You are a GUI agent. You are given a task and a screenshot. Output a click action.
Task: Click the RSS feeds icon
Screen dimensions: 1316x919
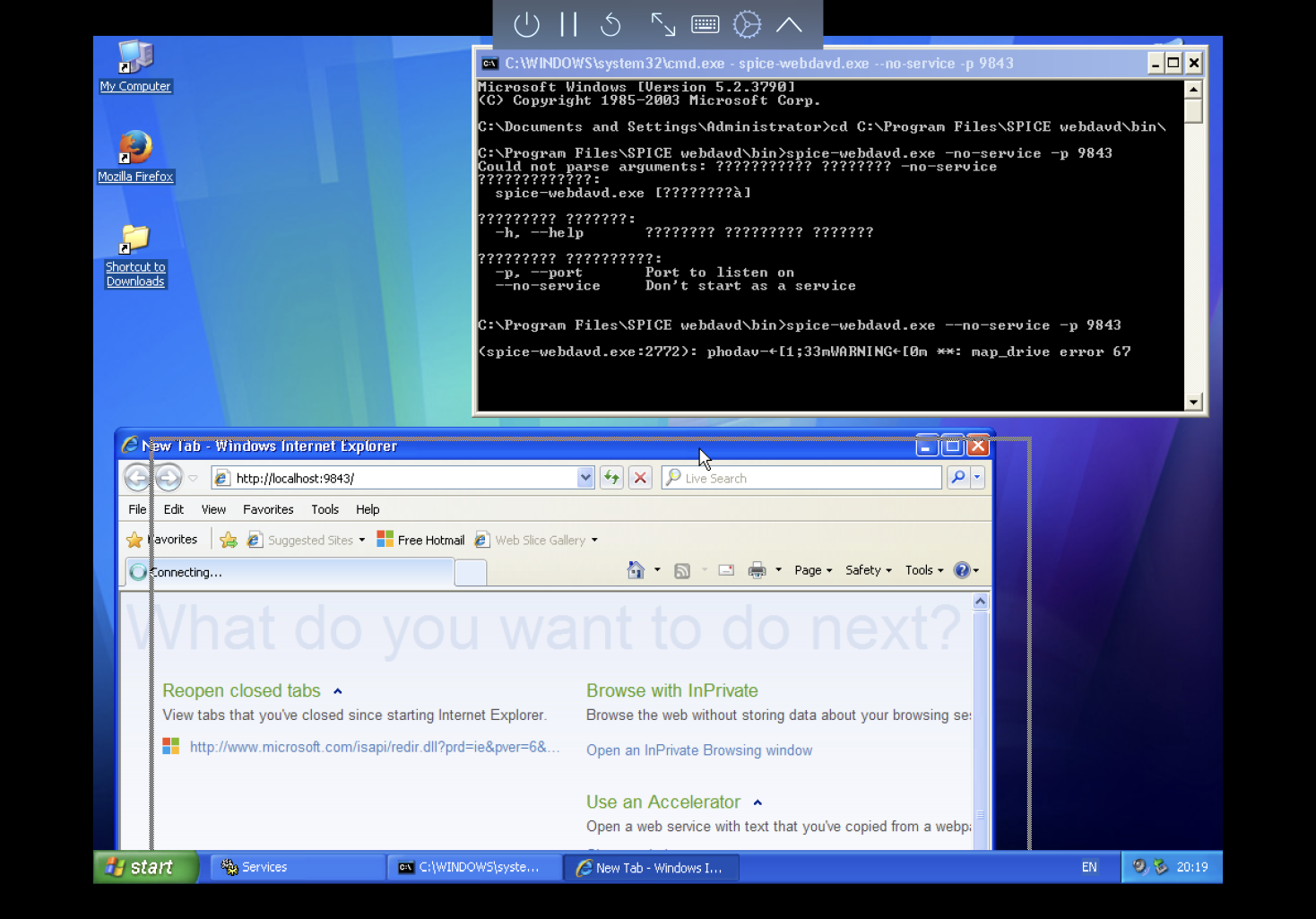tap(682, 570)
